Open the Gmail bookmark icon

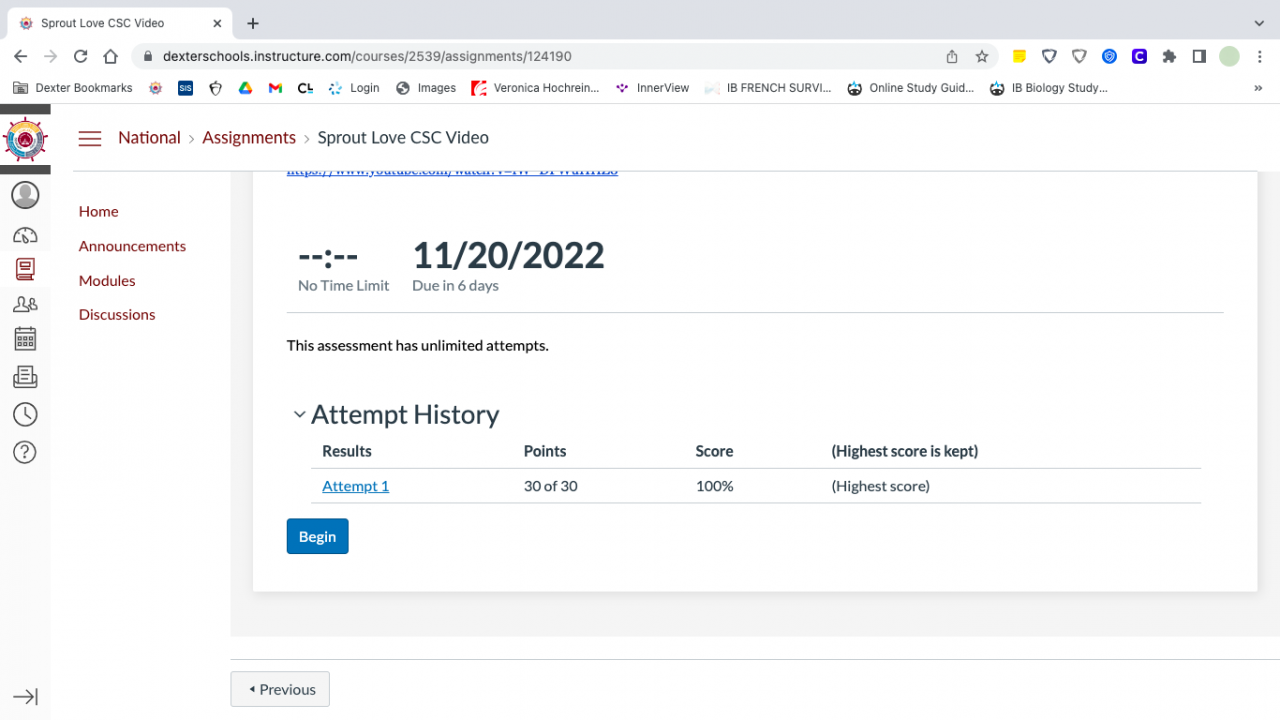point(275,88)
